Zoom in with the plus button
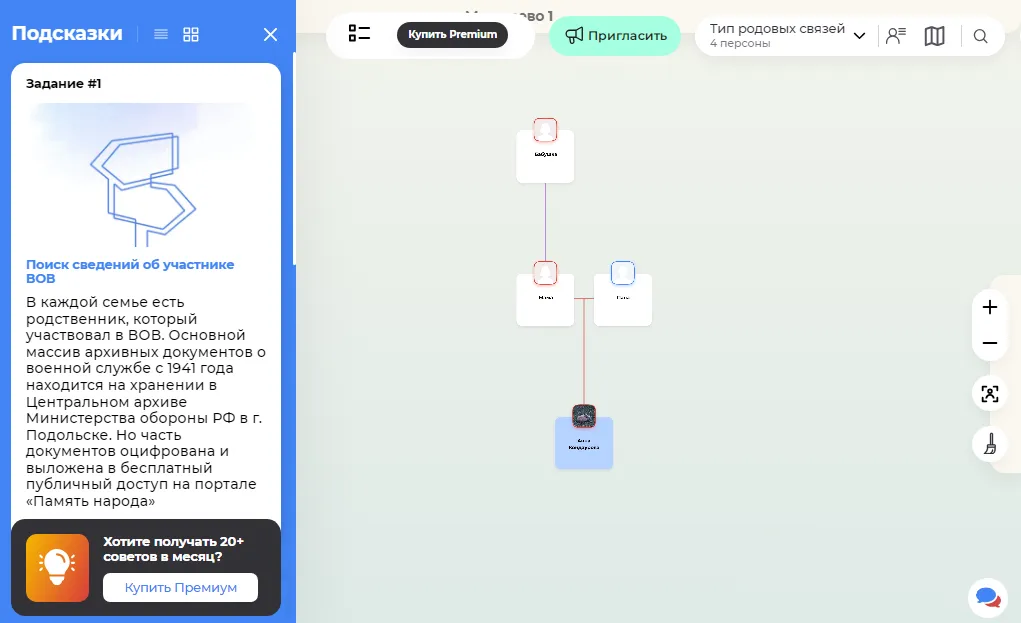This screenshot has height=623, width=1021. tap(989, 307)
